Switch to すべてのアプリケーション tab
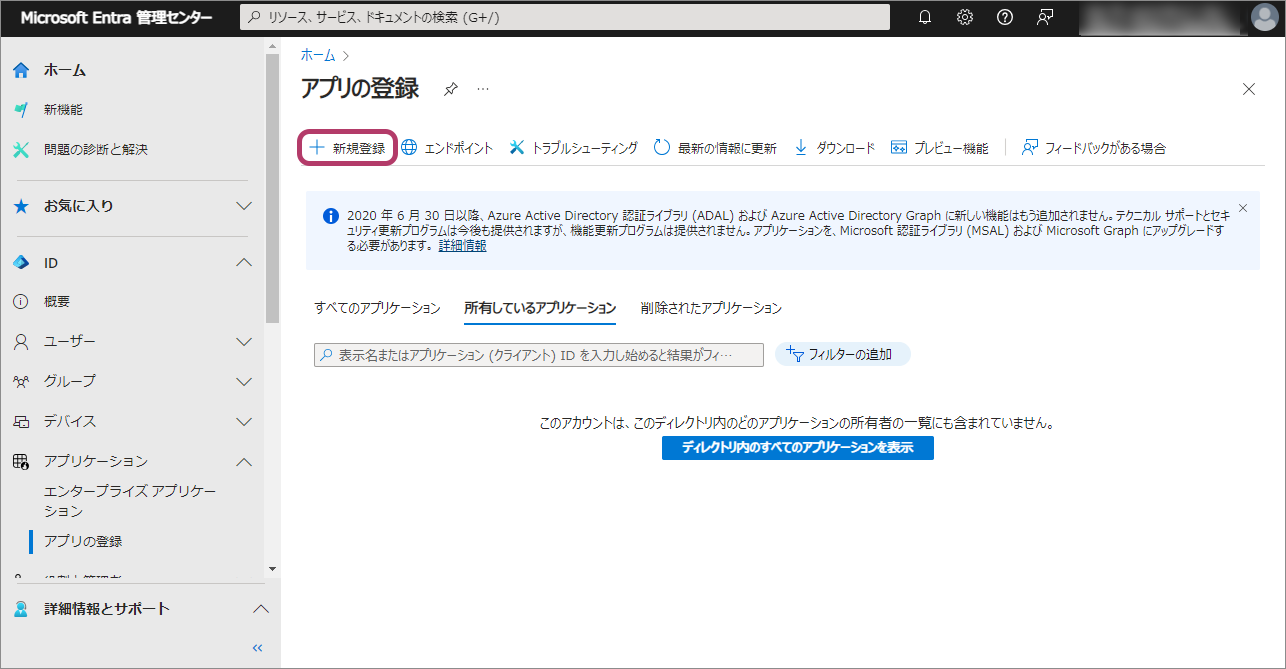Viewport: 1286px width, 669px height. click(x=377, y=308)
